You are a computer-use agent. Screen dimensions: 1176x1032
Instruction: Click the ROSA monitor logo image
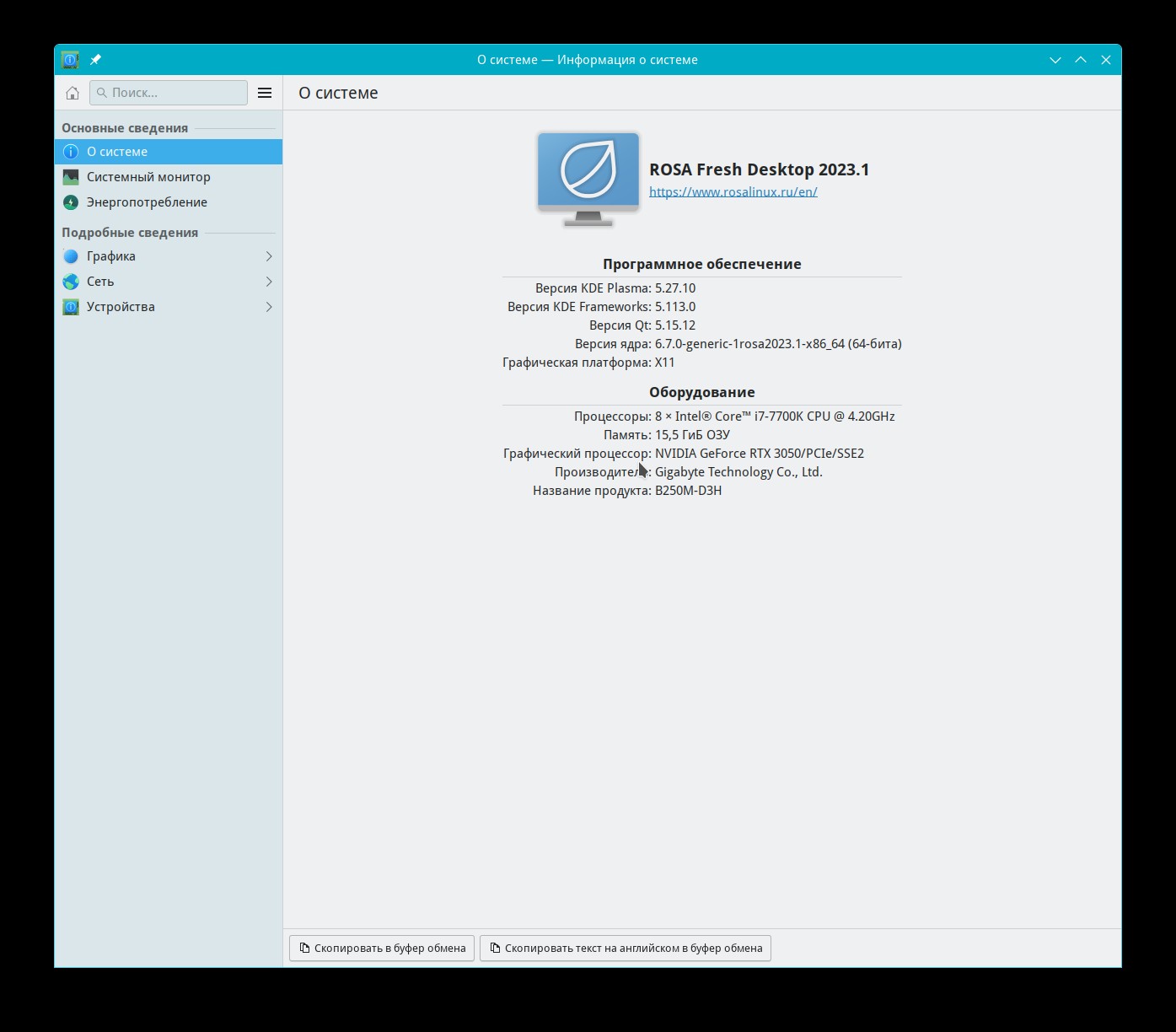click(x=588, y=179)
